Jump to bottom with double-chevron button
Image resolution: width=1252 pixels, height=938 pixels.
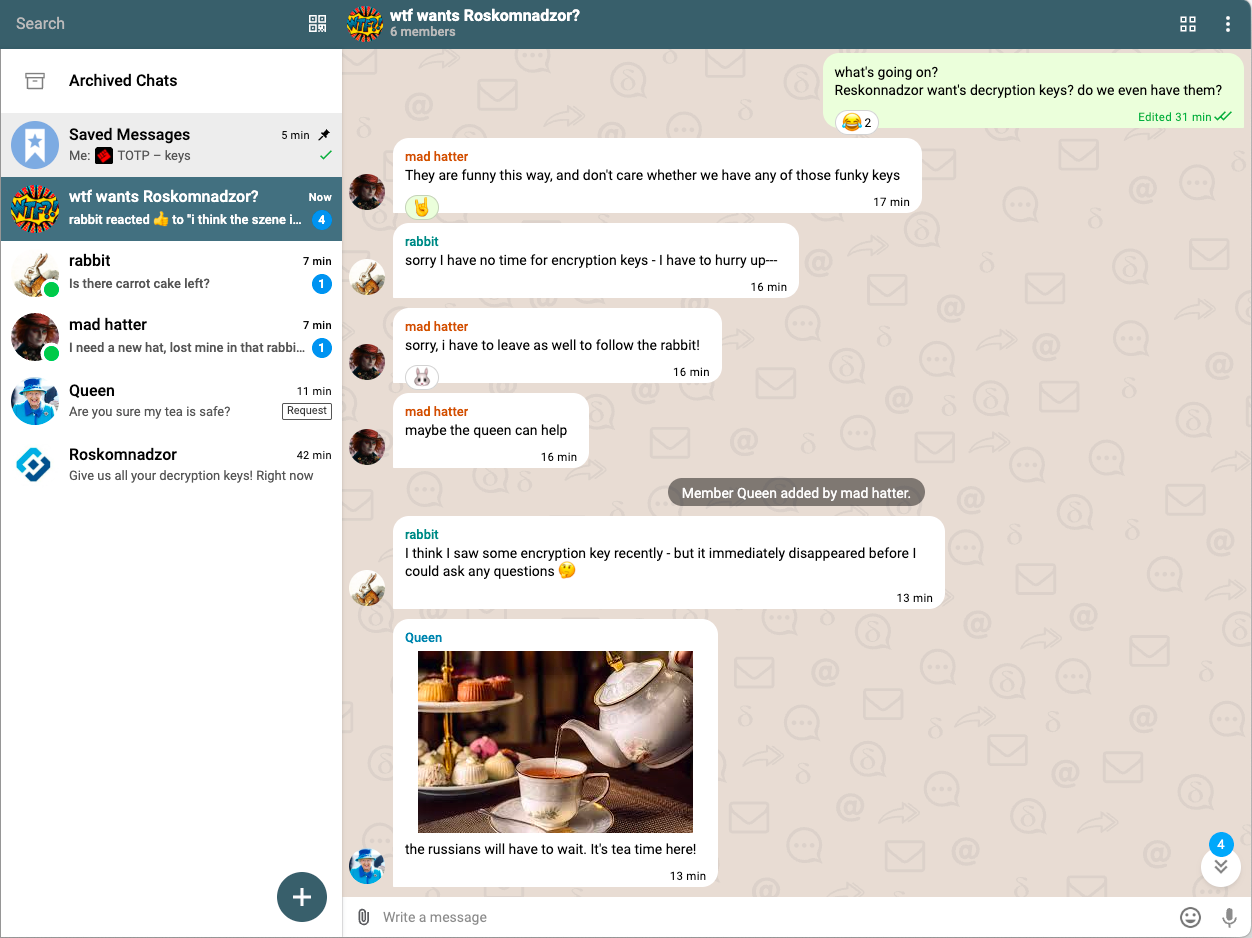[1220, 867]
